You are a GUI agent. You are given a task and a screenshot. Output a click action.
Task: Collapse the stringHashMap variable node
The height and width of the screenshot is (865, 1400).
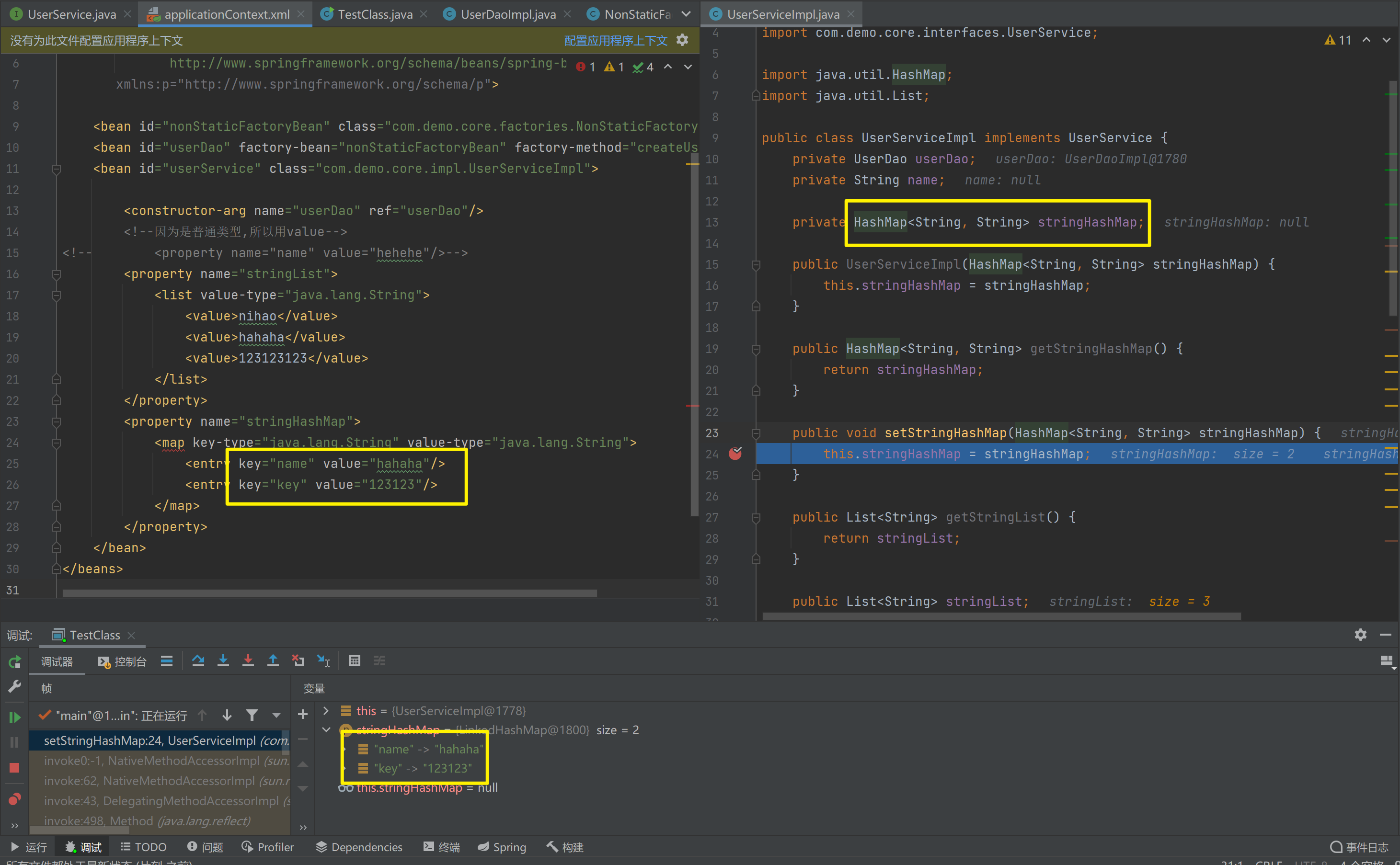326,730
